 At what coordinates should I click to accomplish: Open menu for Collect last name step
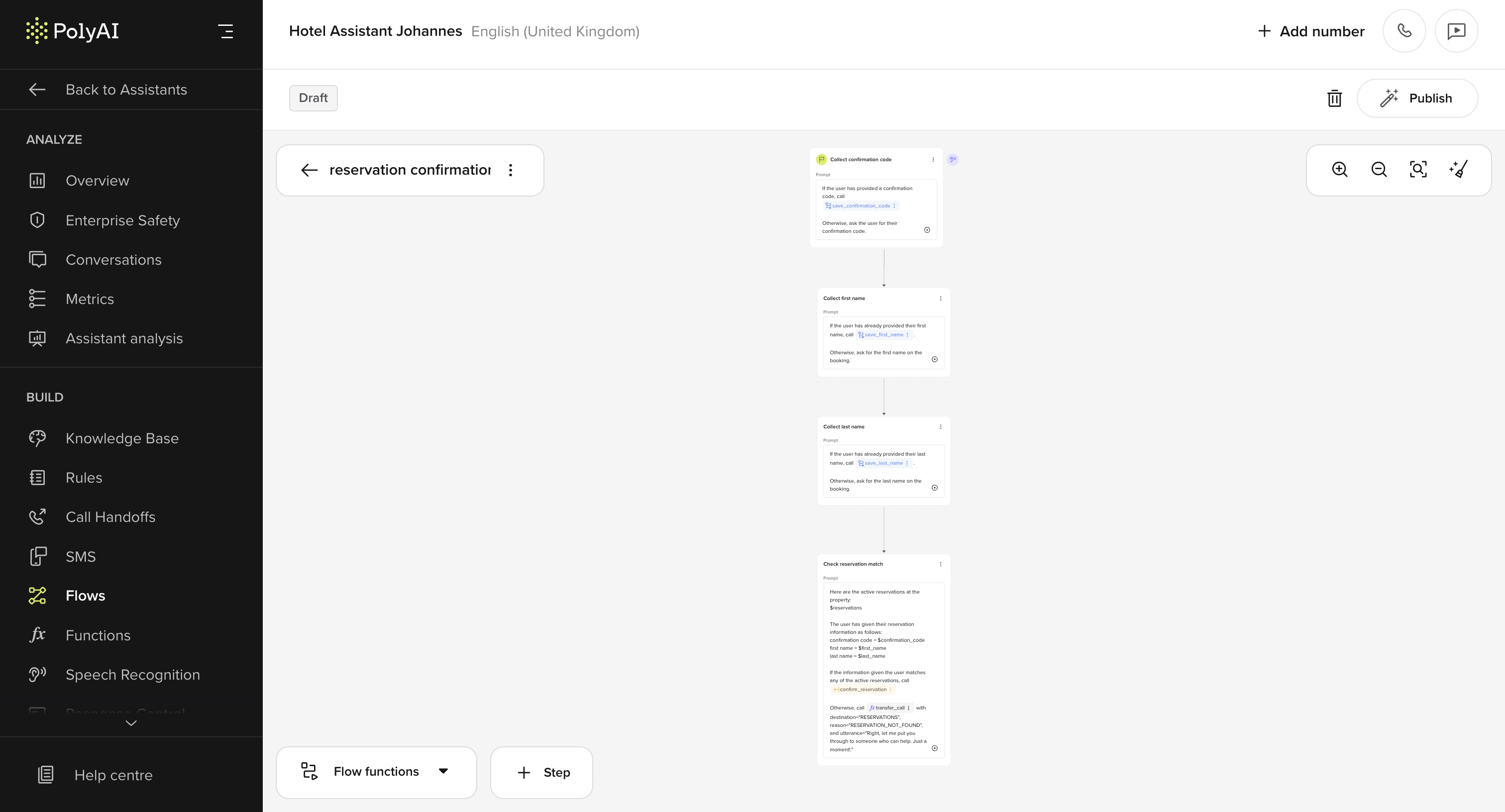[941, 427]
